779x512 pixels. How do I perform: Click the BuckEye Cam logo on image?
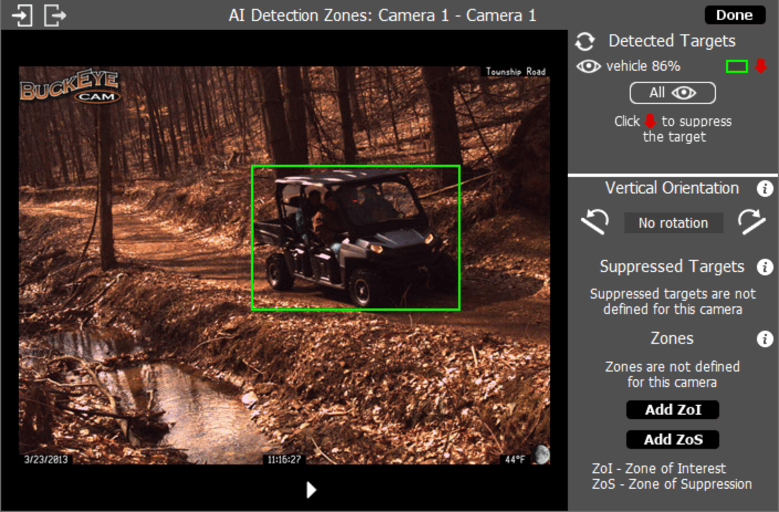[70, 90]
